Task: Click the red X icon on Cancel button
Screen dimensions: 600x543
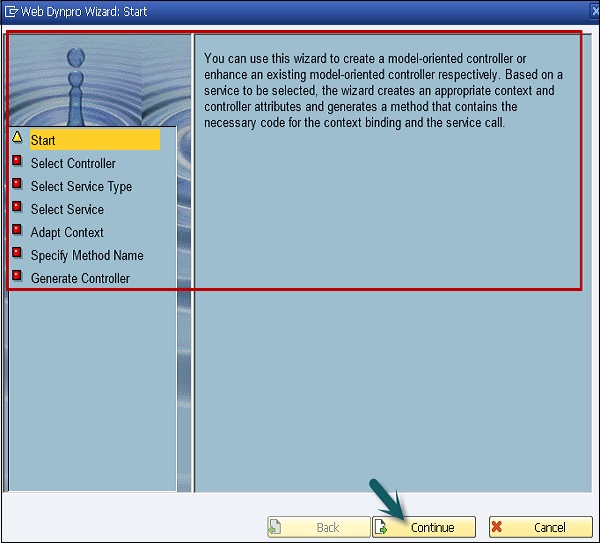Action: 497,526
